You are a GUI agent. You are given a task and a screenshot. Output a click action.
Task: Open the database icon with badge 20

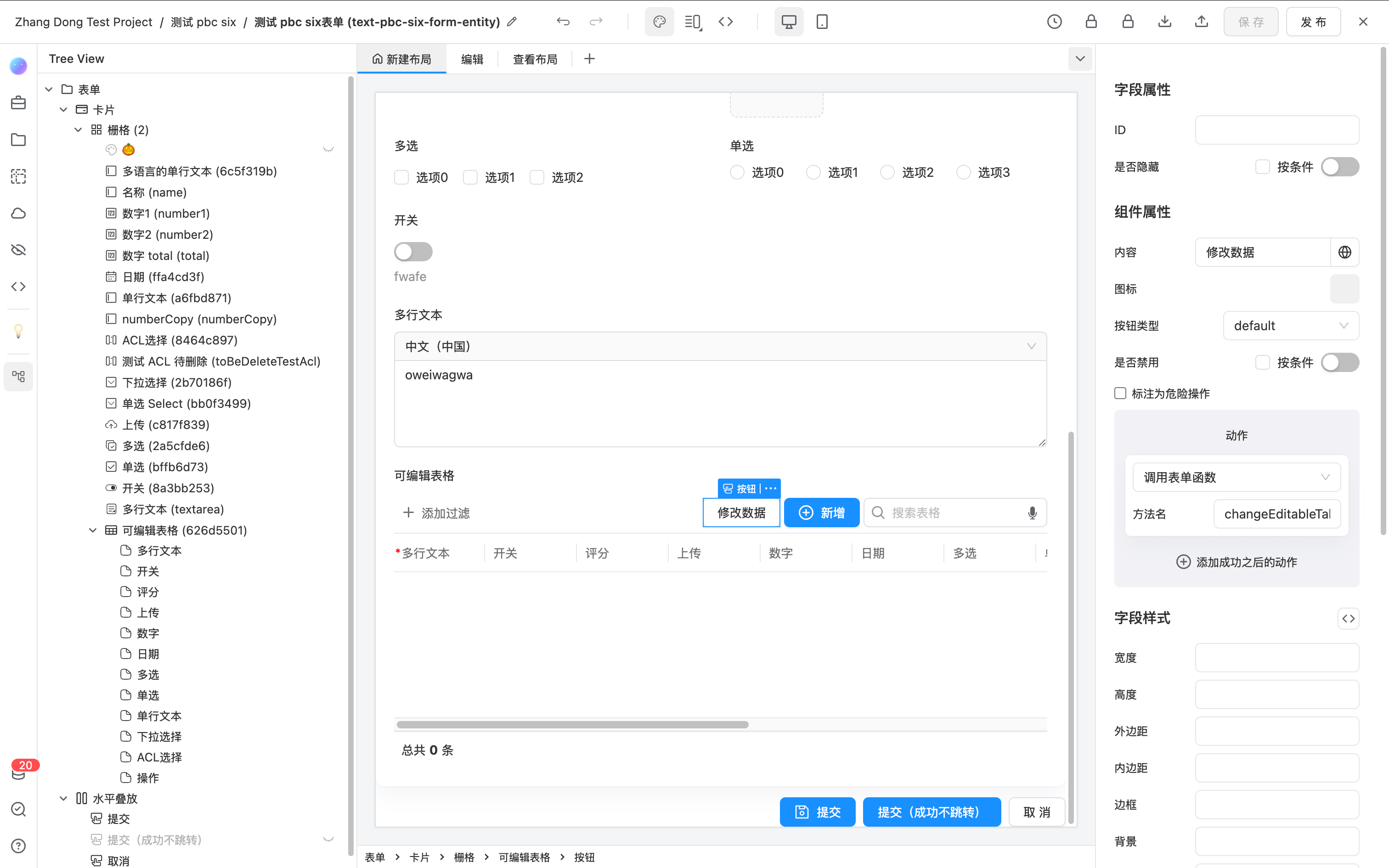tap(18, 772)
